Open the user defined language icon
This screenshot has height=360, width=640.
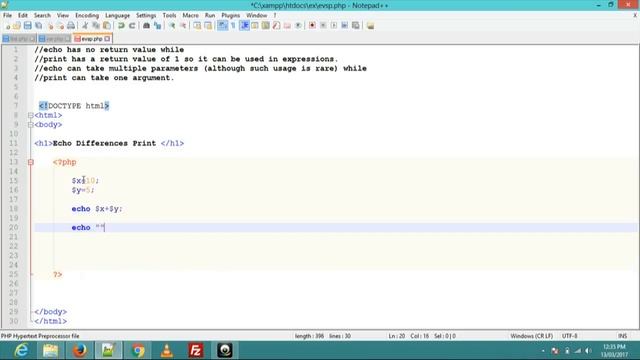pyautogui.click(x=255, y=26)
